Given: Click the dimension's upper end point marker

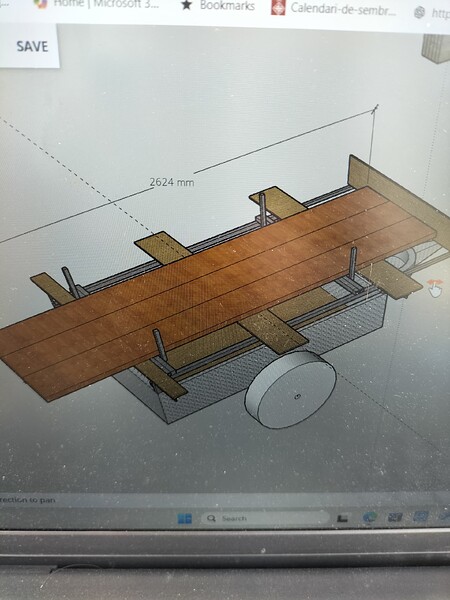Looking at the screenshot, I should click(x=375, y=109).
